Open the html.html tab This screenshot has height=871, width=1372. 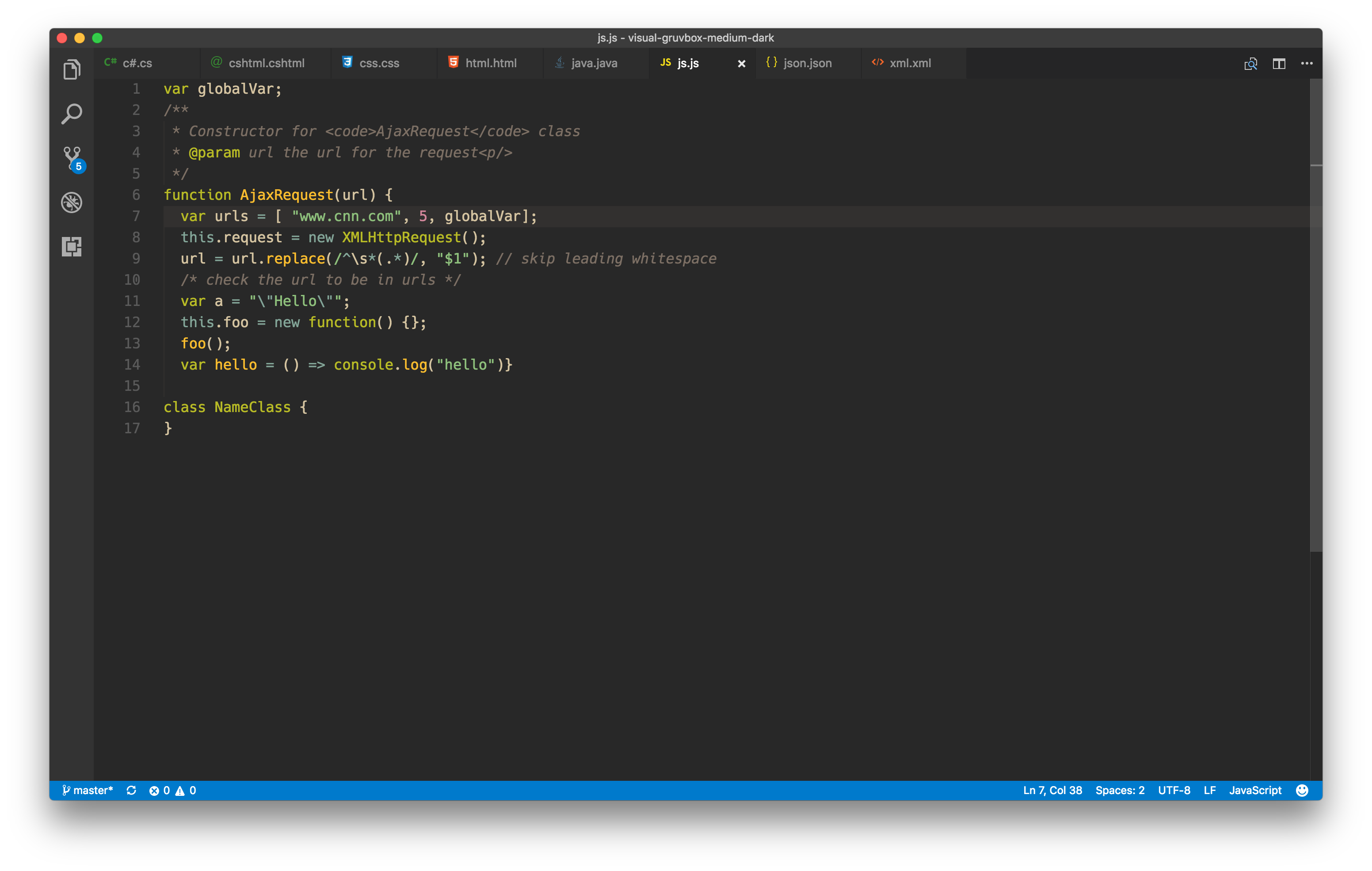(x=491, y=63)
